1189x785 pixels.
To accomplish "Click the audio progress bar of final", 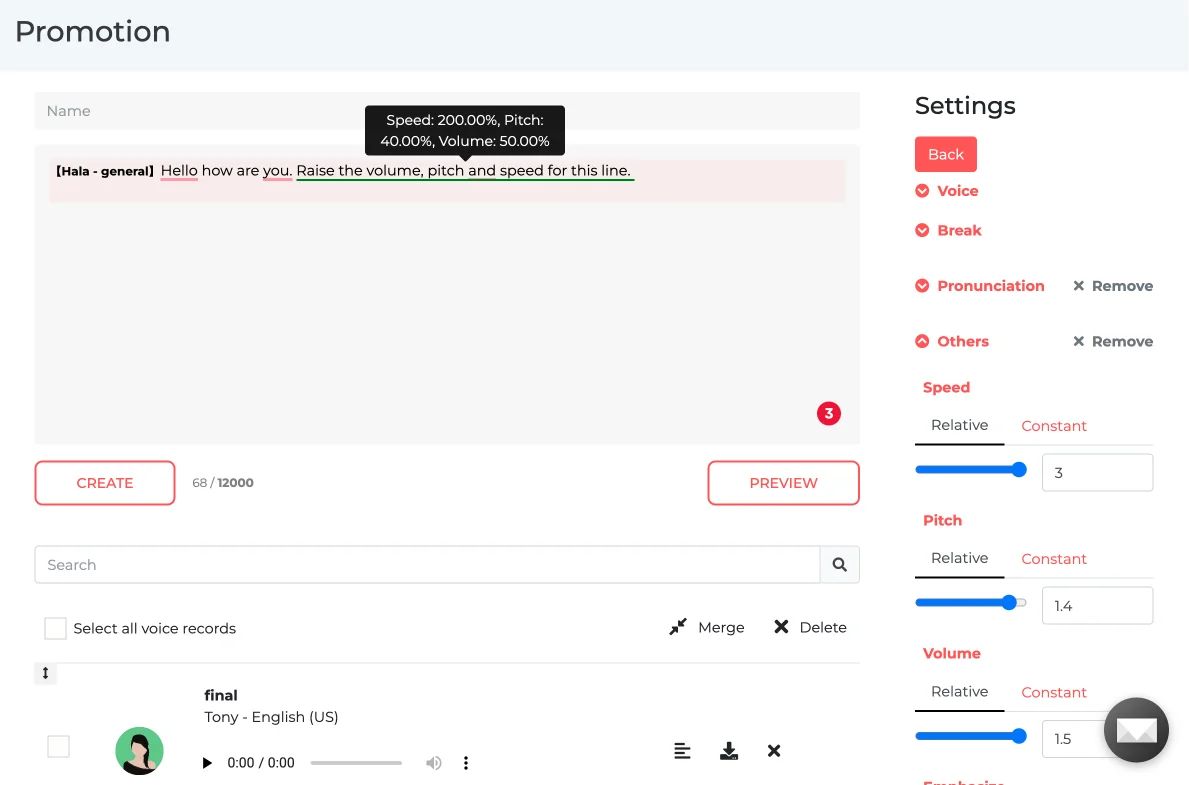I will (x=356, y=763).
